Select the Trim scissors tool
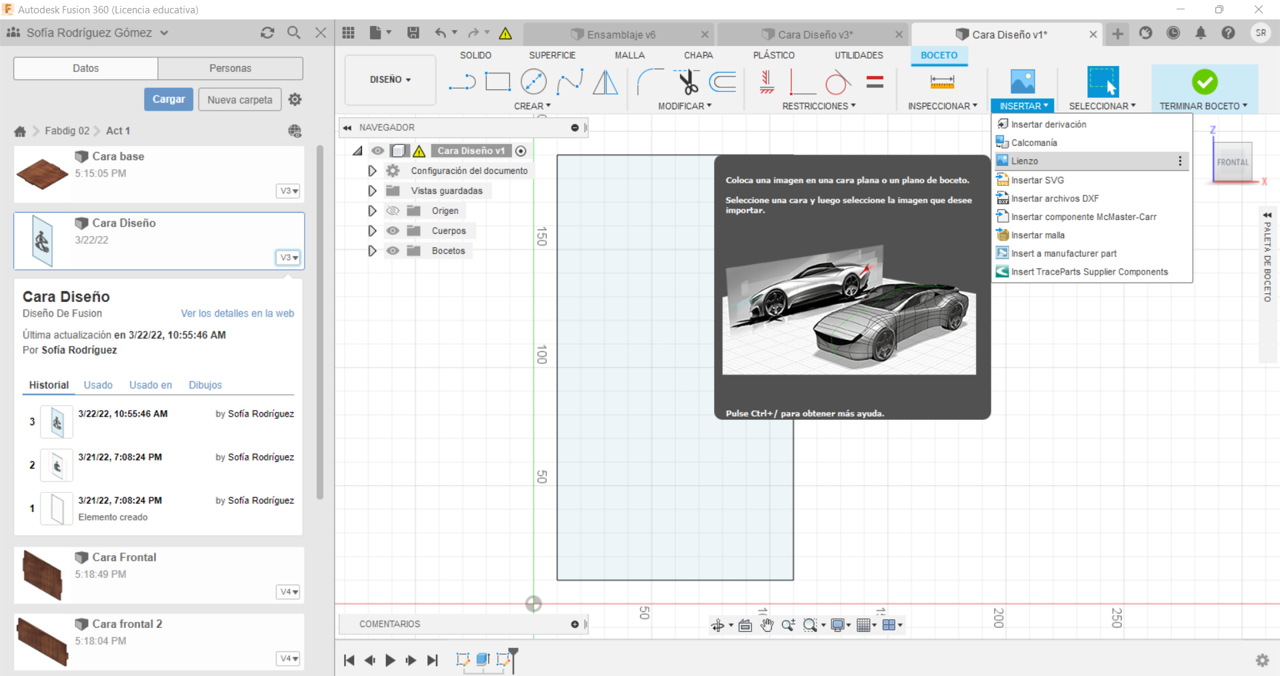 [687, 82]
